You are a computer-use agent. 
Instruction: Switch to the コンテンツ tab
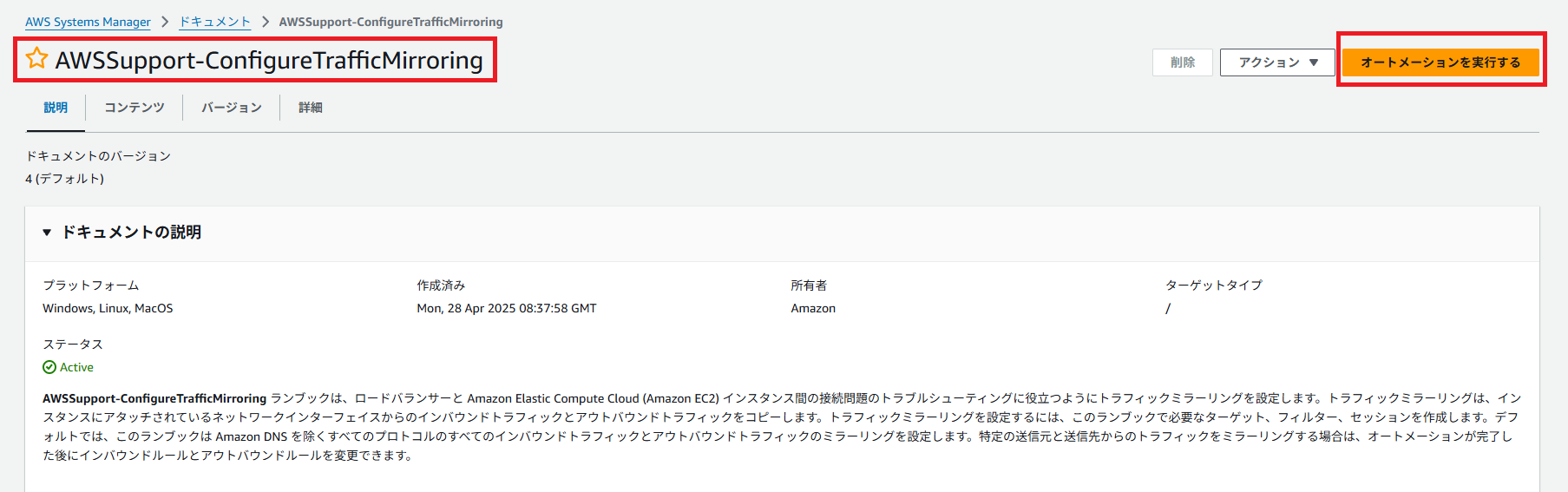pyautogui.click(x=134, y=108)
